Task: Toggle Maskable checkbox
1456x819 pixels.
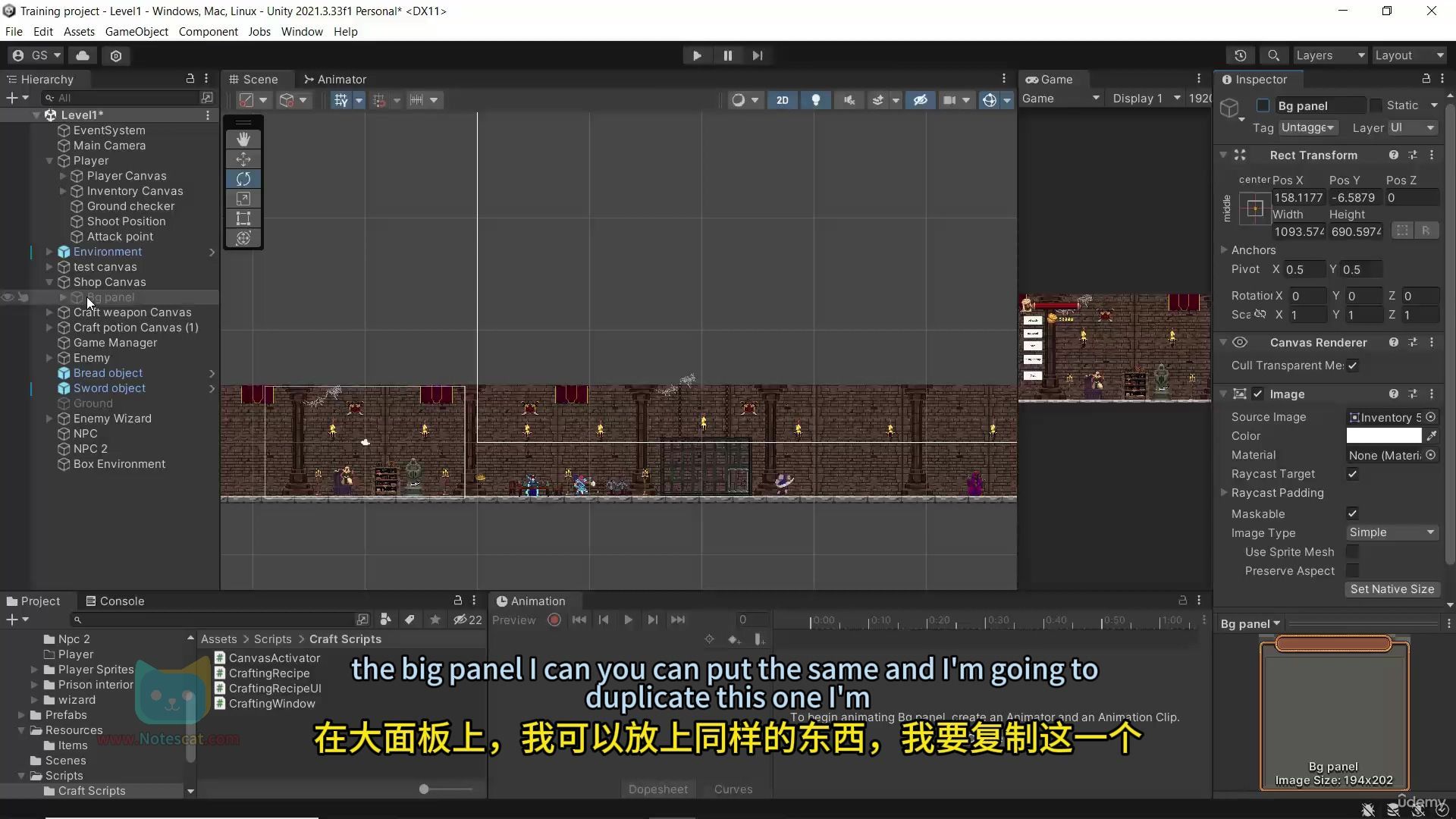Action: [1352, 513]
